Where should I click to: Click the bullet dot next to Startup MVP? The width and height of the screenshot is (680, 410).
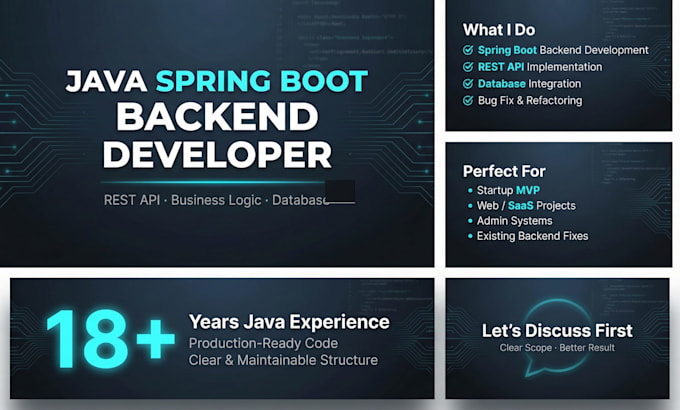[x=470, y=190]
